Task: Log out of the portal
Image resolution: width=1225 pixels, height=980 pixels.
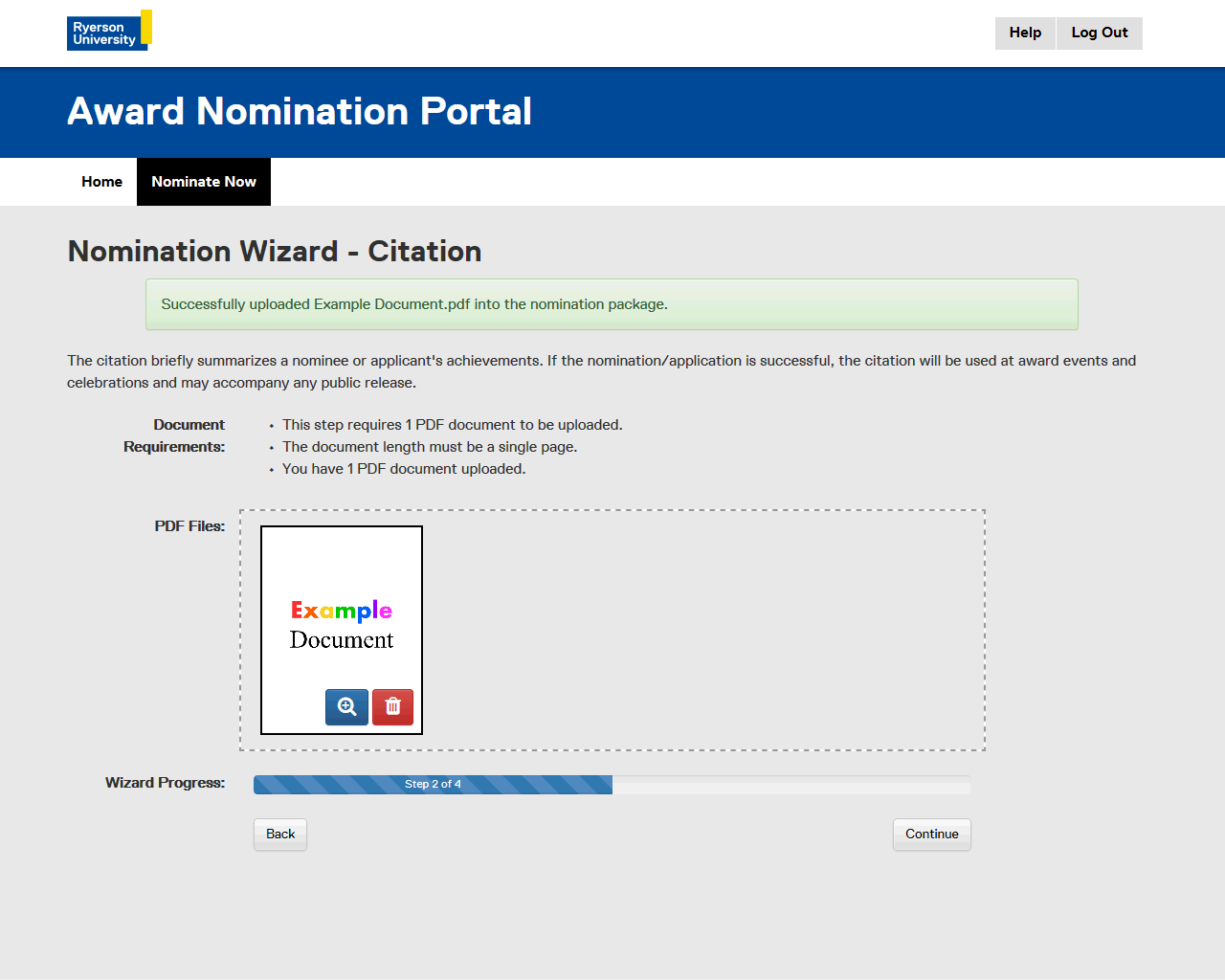Action: pyautogui.click(x=1099, y=33)
